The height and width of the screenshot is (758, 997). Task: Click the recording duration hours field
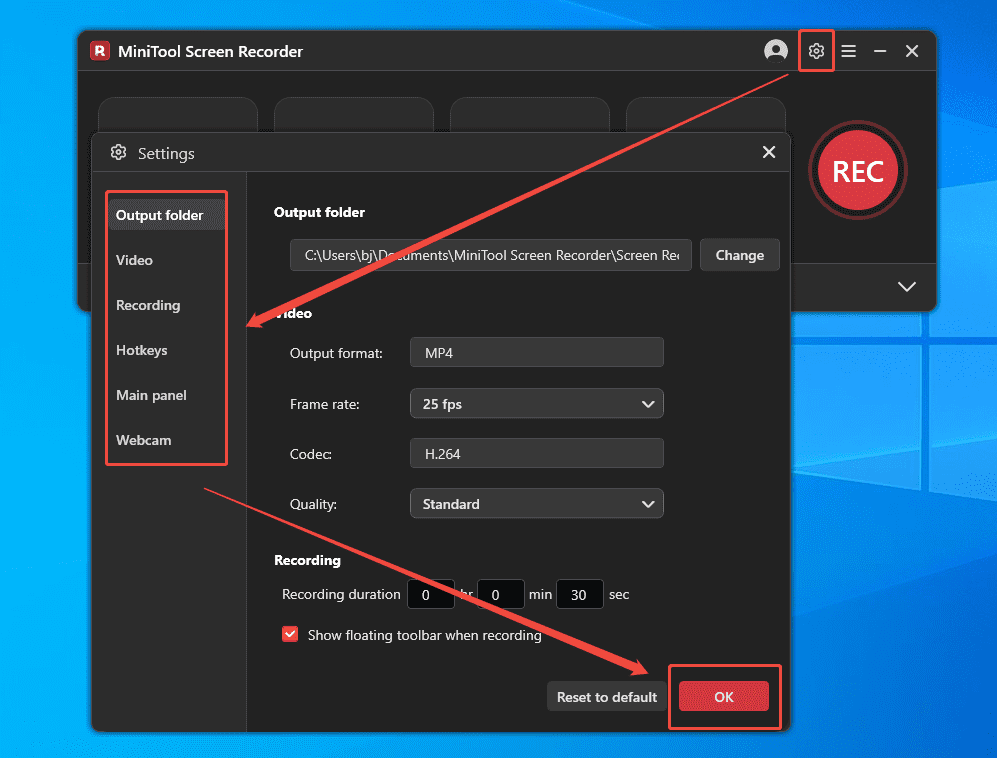pyautogui.click(x=430, y=595)
